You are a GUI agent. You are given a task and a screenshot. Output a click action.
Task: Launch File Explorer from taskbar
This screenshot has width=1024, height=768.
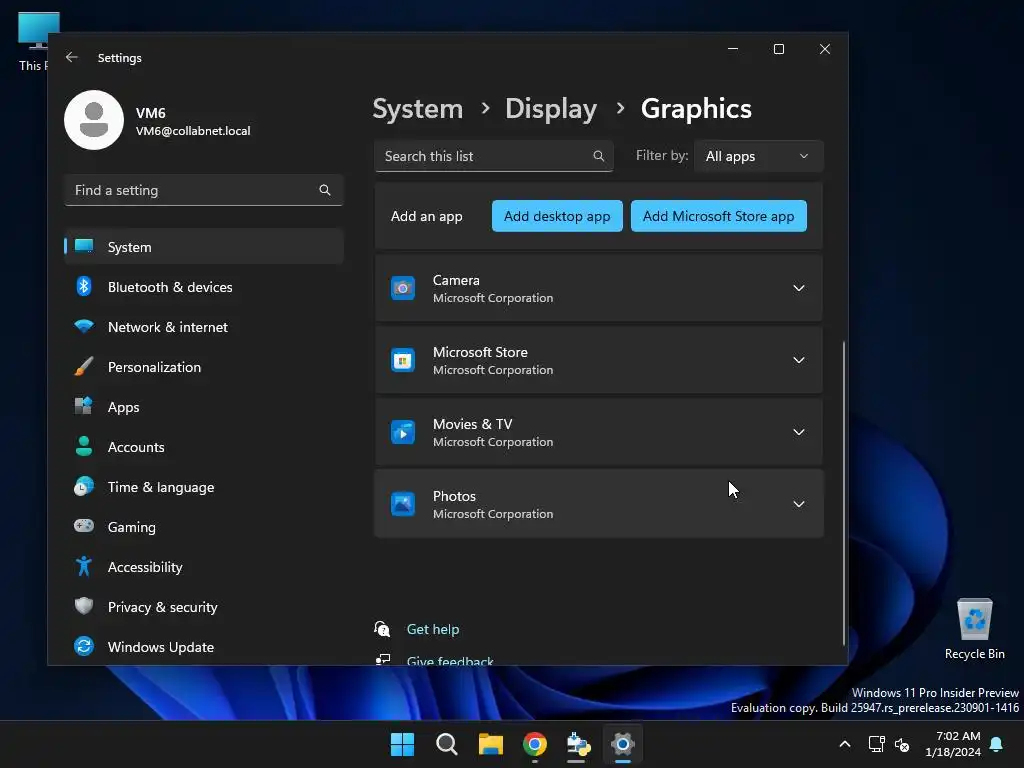click(x=490, y=744)
